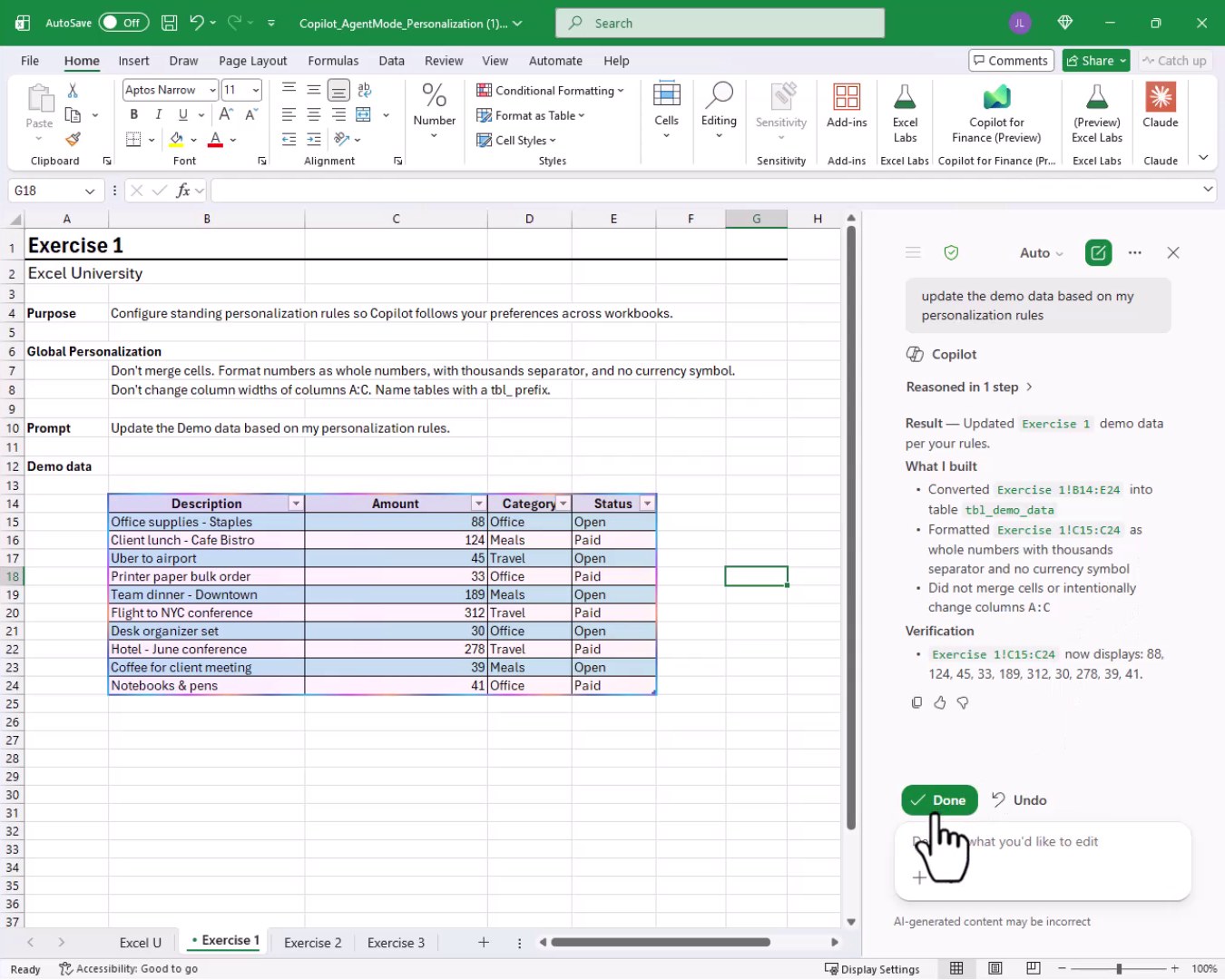Open the Borders dropdown arrow
1225x980 pixels.
pyautogui.click(x=152, y=140)
